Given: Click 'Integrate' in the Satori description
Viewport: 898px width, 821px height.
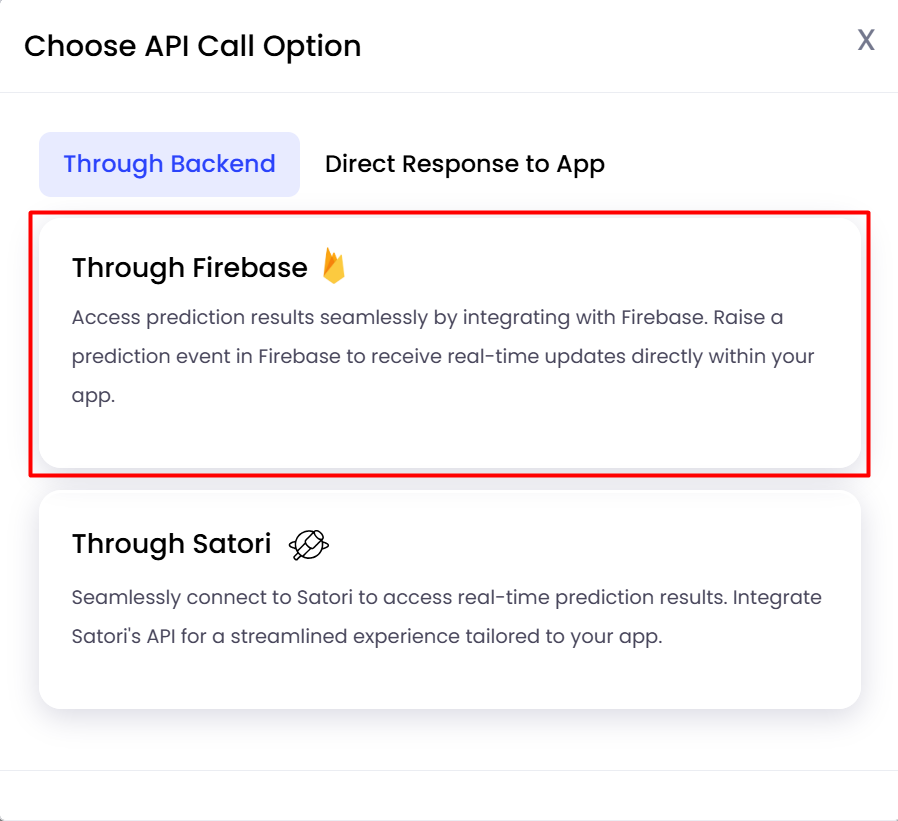Looking at the screenshot, I should (x=777, y=598).
